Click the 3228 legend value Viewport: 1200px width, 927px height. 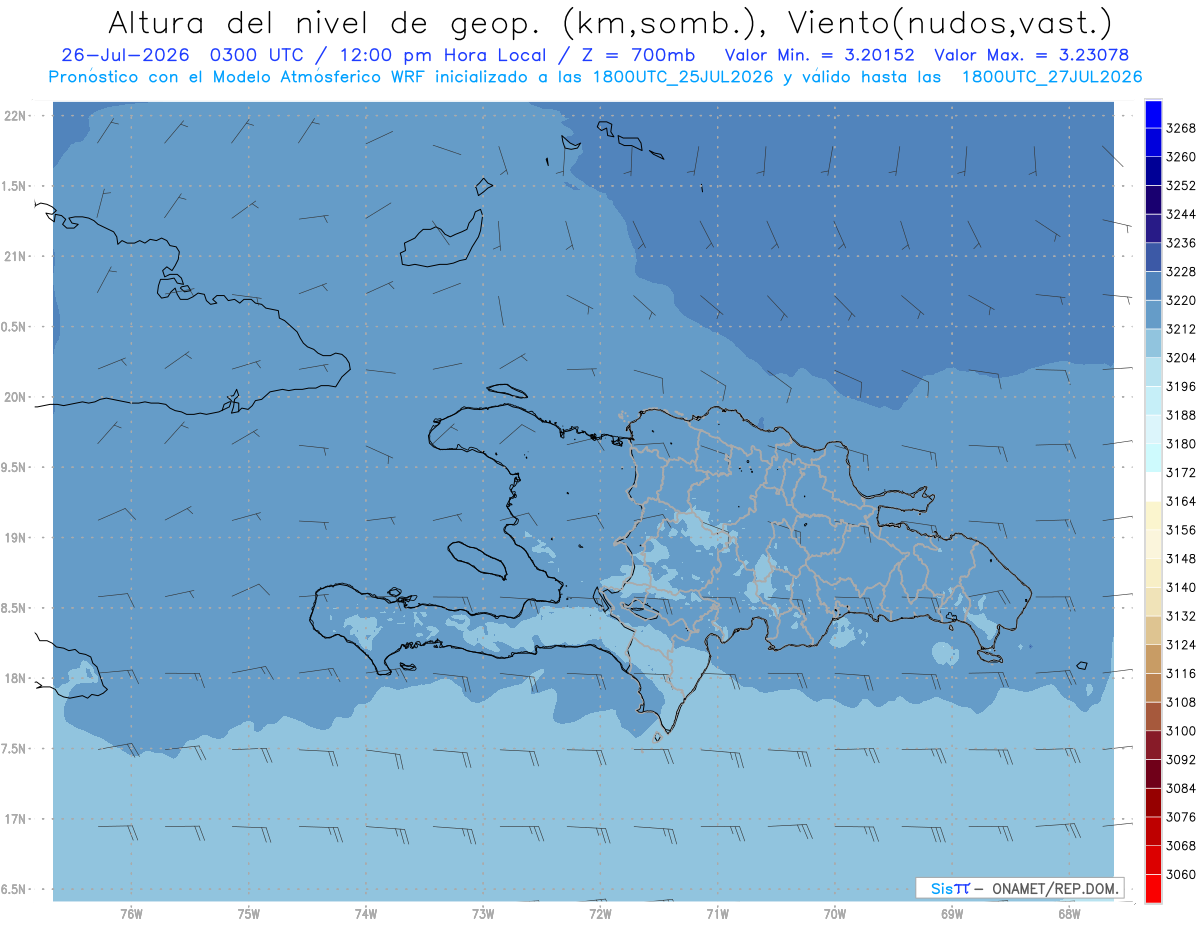pos(1181,272)
